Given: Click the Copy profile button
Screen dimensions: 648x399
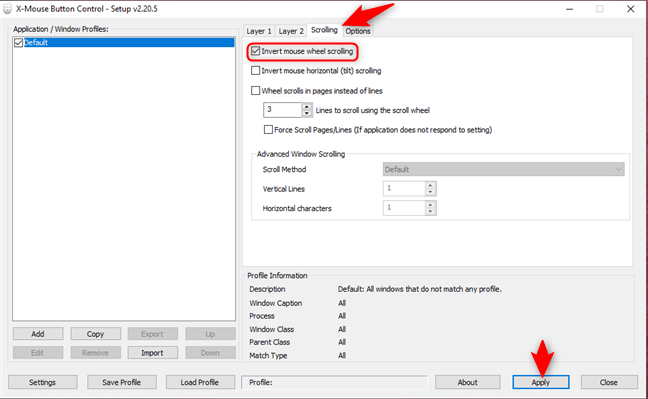Looking at the screenshot, I should (x=95, y=334).
